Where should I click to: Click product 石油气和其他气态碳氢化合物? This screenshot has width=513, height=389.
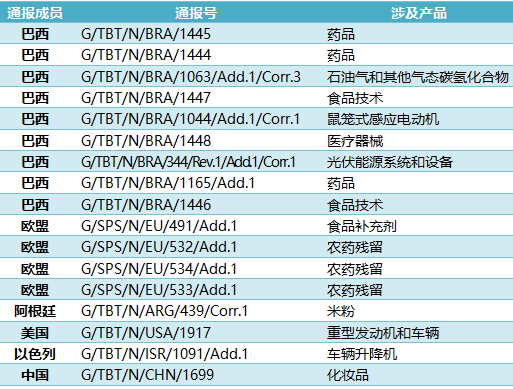(418, 77)
